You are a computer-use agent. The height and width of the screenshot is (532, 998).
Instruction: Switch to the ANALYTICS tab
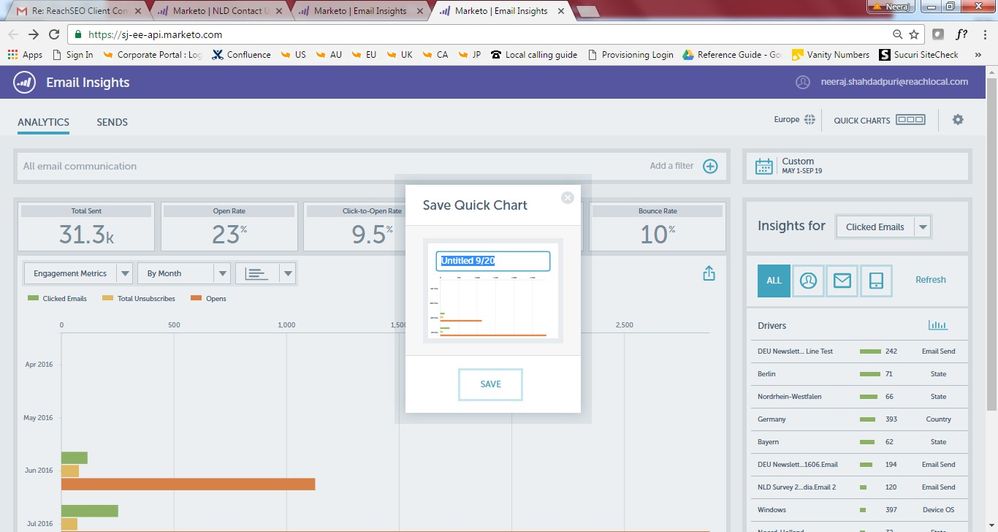click(x=43, y=122)
